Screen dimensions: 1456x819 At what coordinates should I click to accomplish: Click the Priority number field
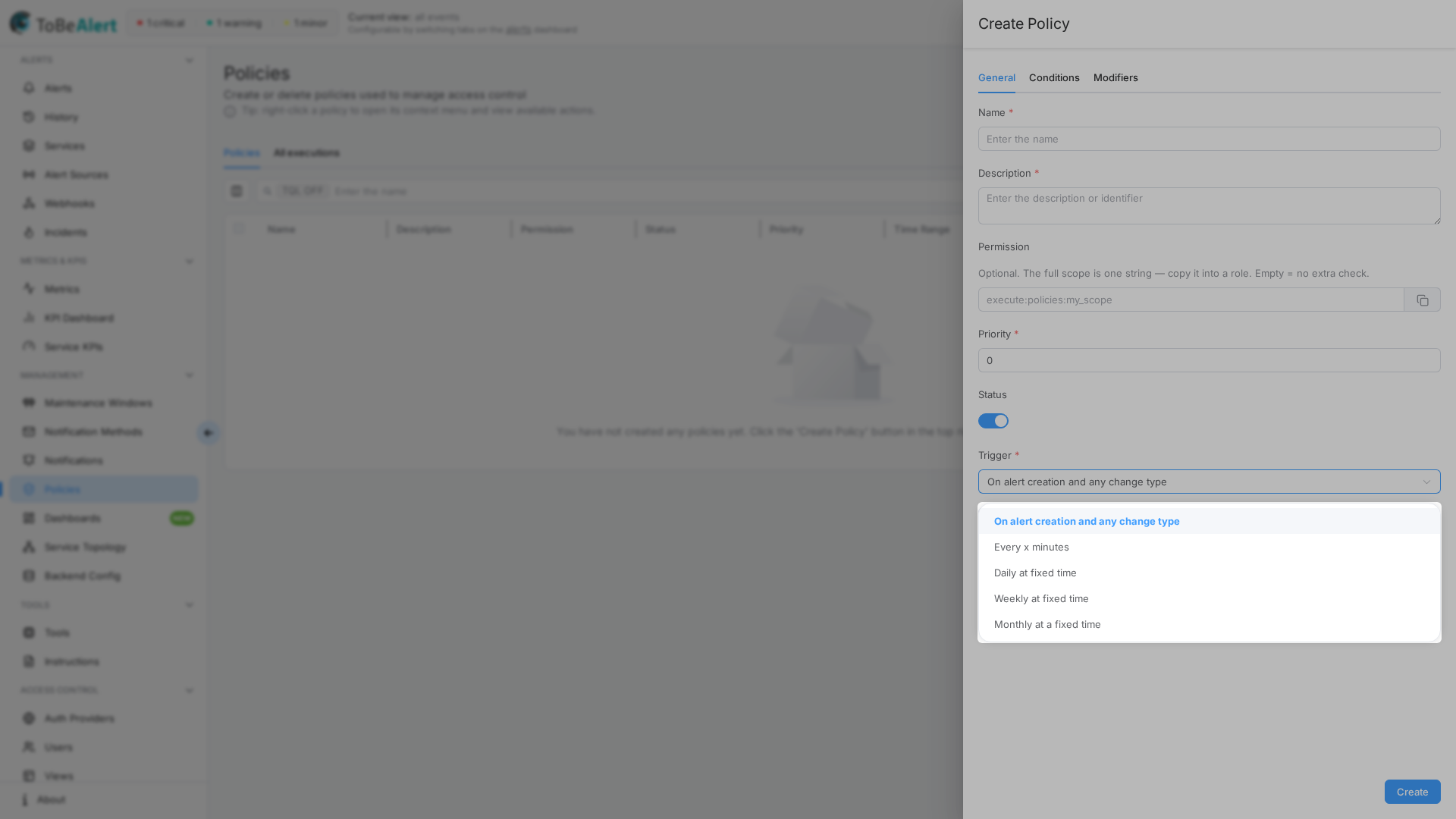1209,360
